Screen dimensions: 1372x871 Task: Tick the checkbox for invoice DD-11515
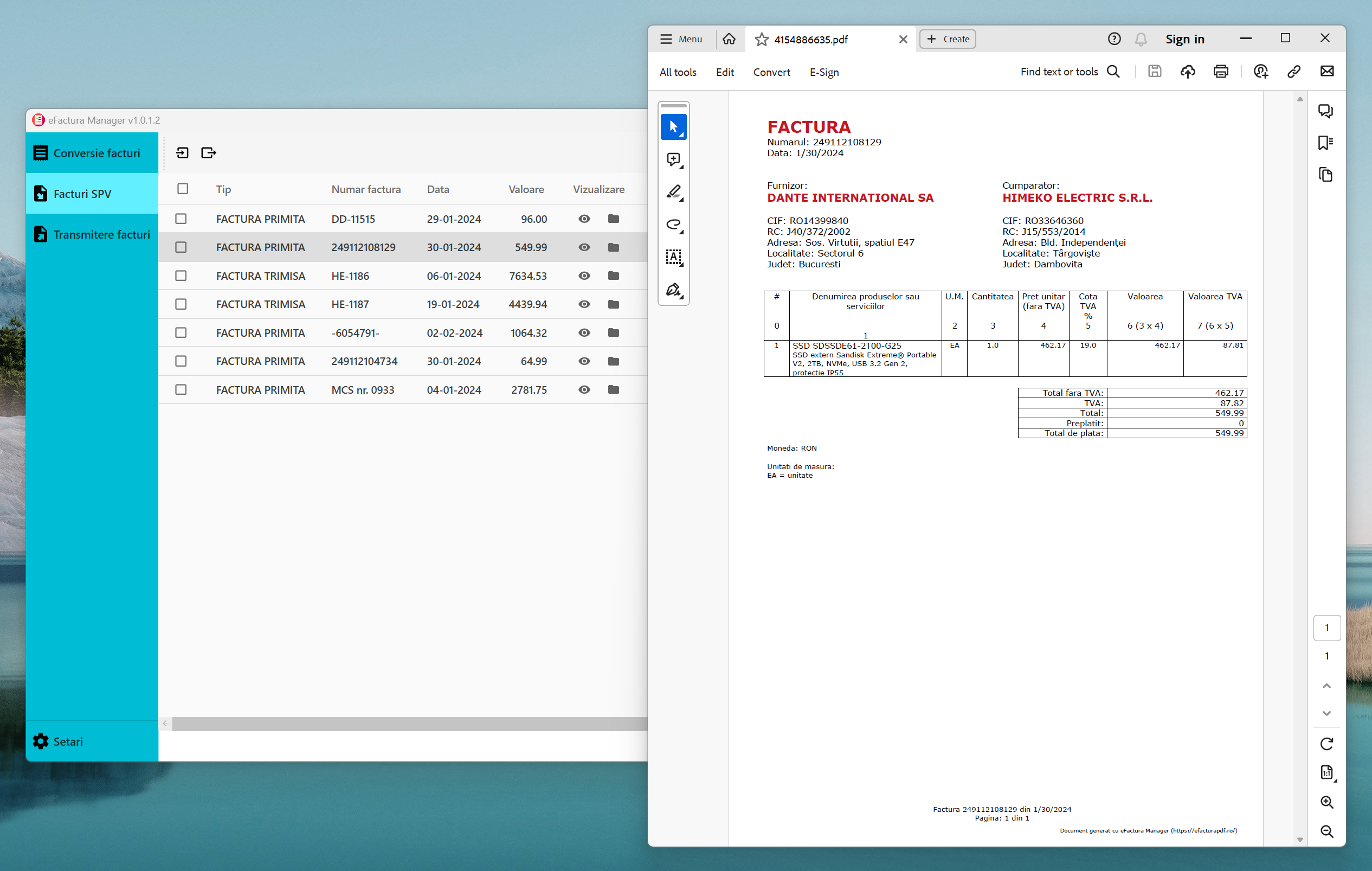coord(181,219)
